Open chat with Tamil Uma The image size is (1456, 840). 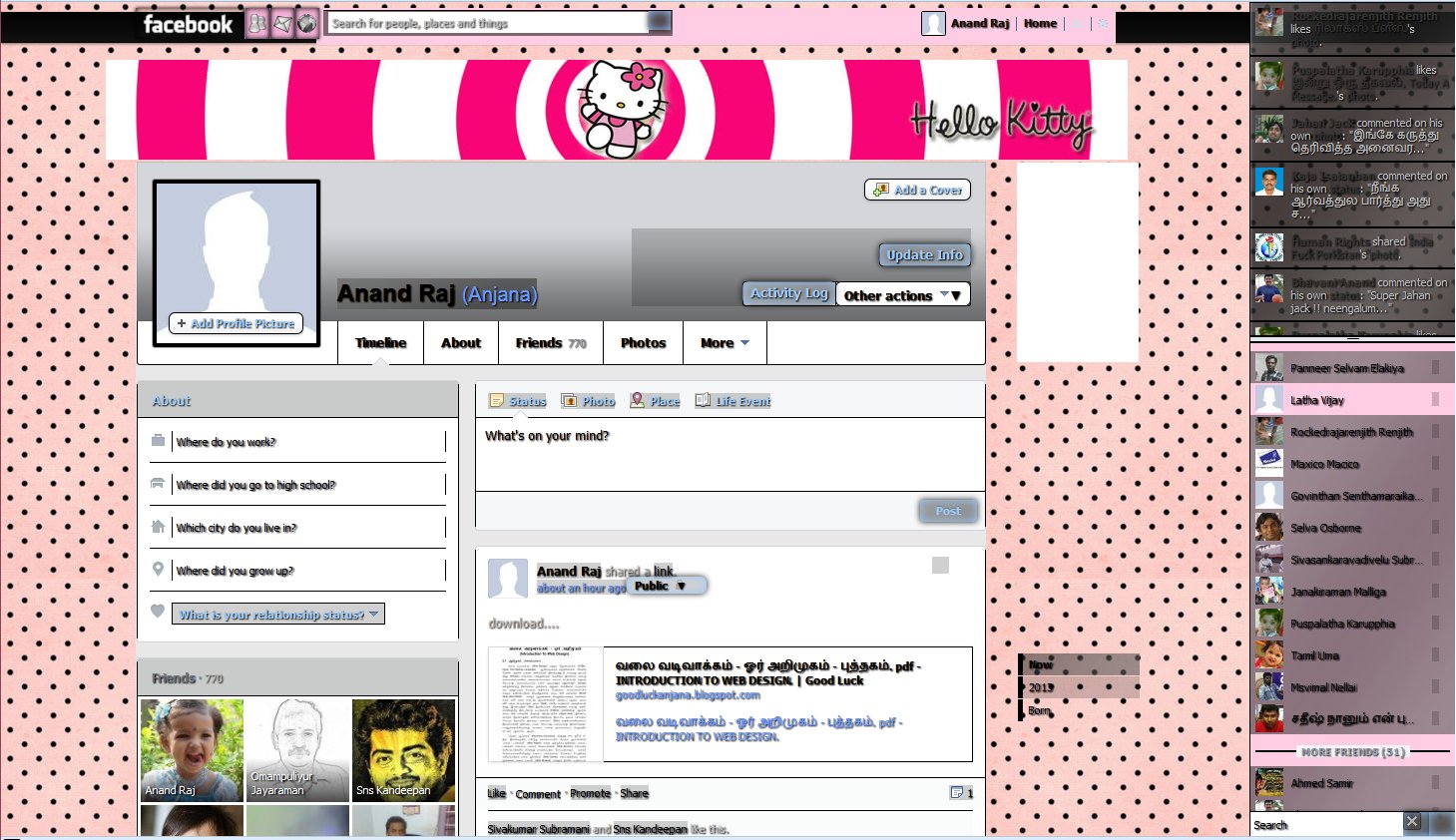[1352, 655]
